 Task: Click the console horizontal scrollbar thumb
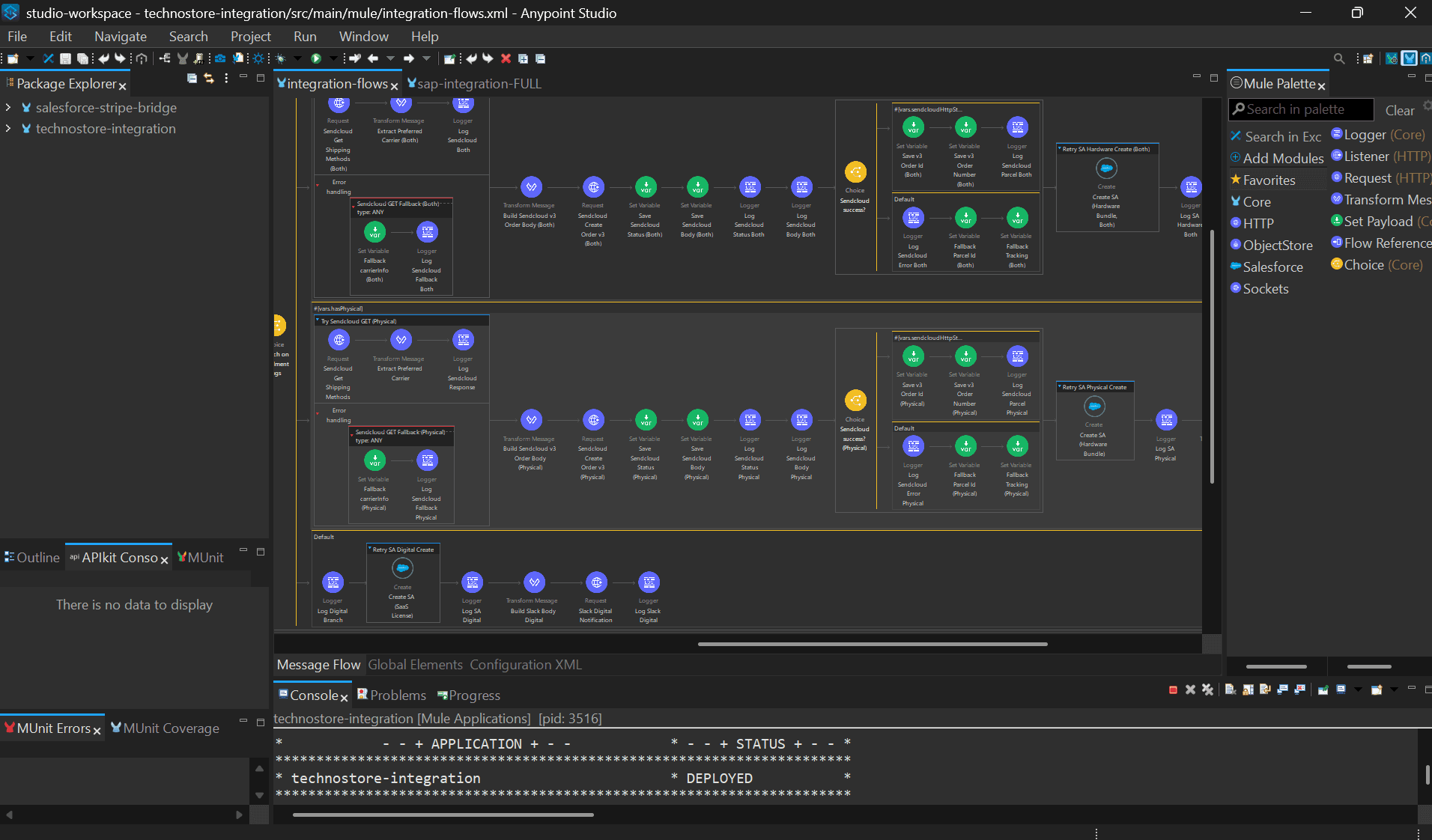tap(443, 815)
